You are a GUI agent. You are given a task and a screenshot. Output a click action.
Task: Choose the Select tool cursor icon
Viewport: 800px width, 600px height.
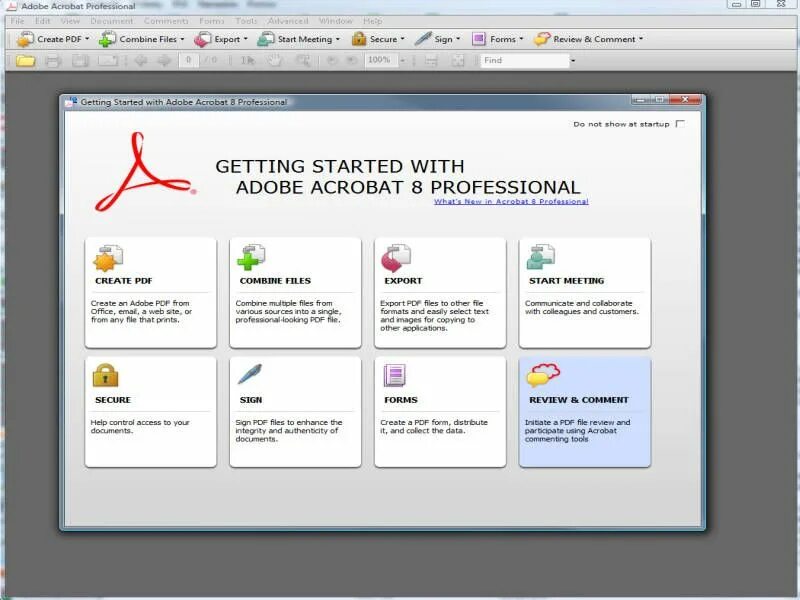tap(247, 60)
